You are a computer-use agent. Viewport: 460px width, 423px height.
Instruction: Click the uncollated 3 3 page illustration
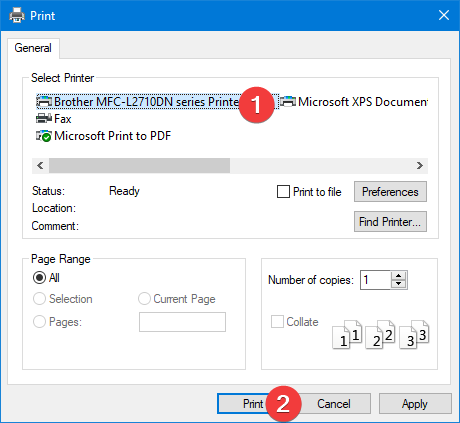[x=414, y=334]
